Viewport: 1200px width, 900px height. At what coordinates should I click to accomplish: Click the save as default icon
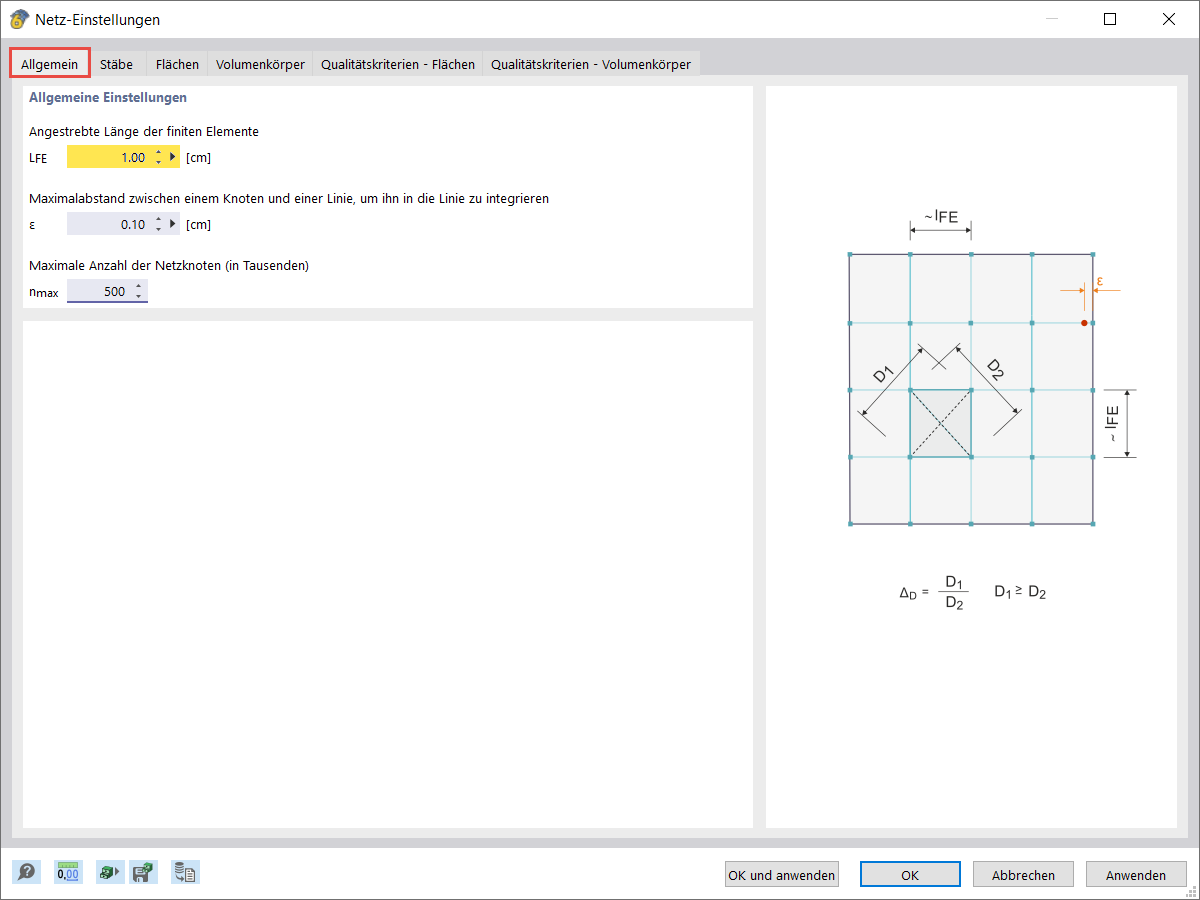[x=144, y=872]
